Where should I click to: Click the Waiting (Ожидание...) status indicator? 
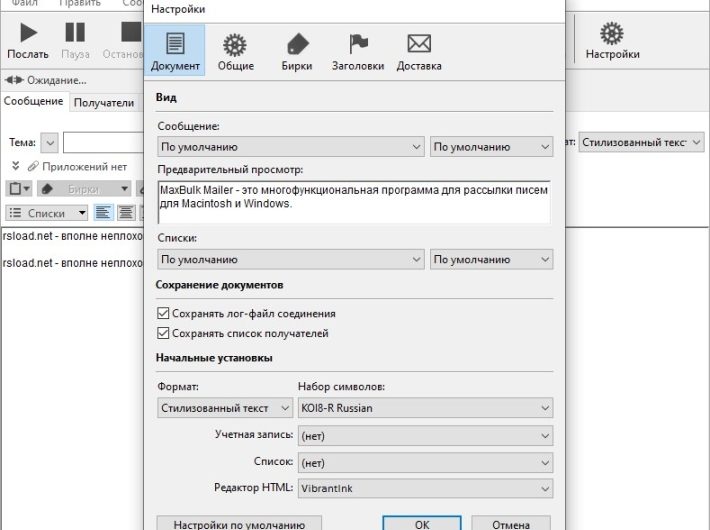(x=45, y=80)
